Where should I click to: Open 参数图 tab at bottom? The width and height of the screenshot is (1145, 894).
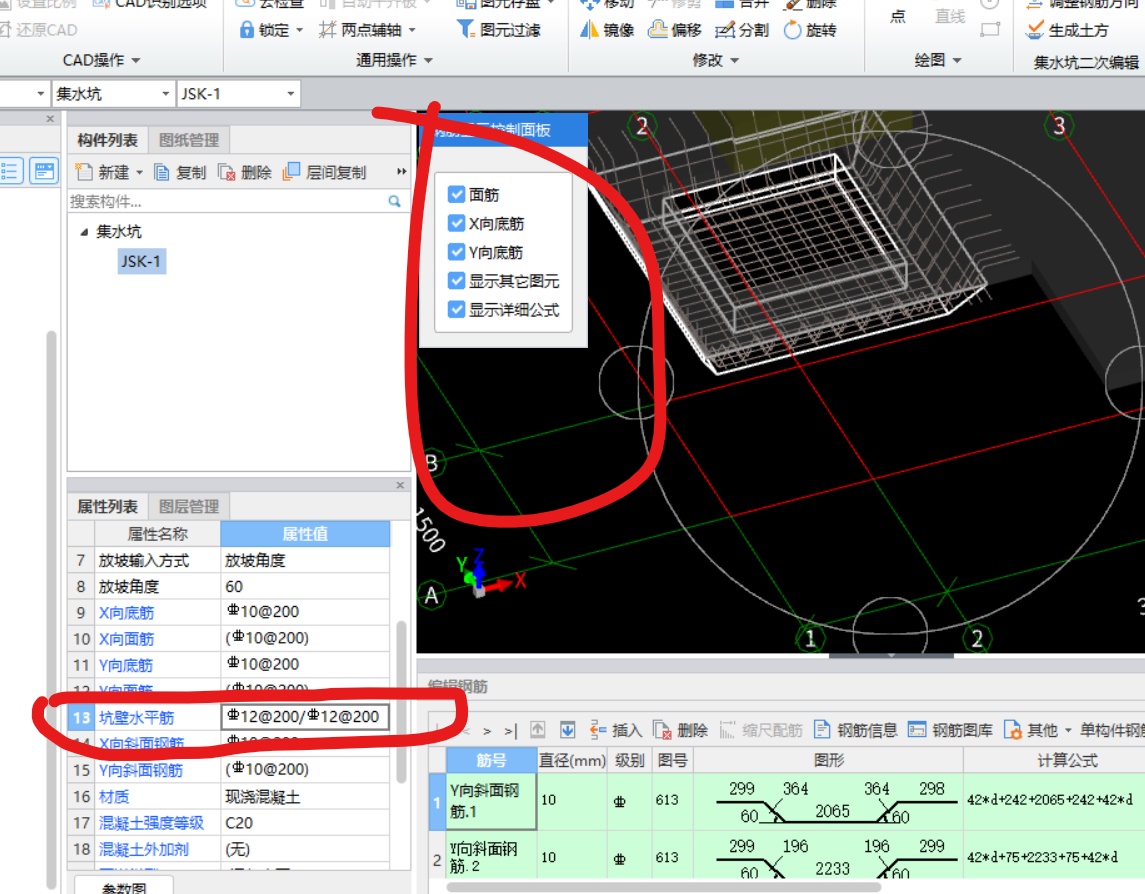pos(123,886)
